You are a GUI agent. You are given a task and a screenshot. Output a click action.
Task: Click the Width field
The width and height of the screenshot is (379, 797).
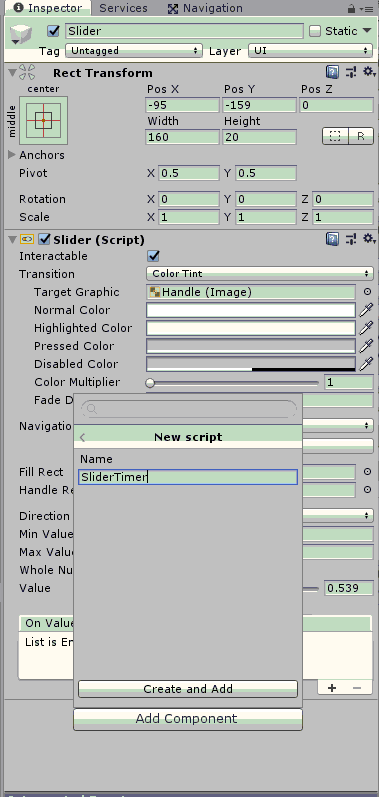(182, 137)
